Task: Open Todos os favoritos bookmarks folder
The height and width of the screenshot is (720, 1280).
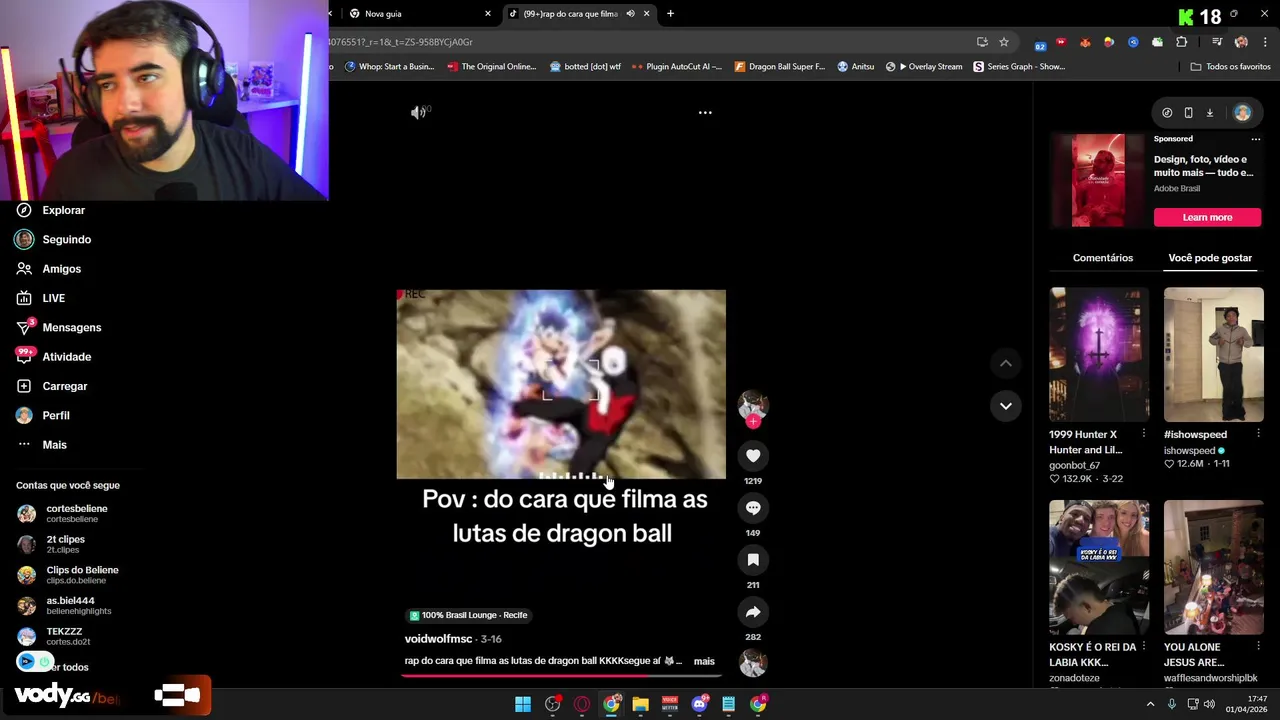Action: coord(1230,67)
